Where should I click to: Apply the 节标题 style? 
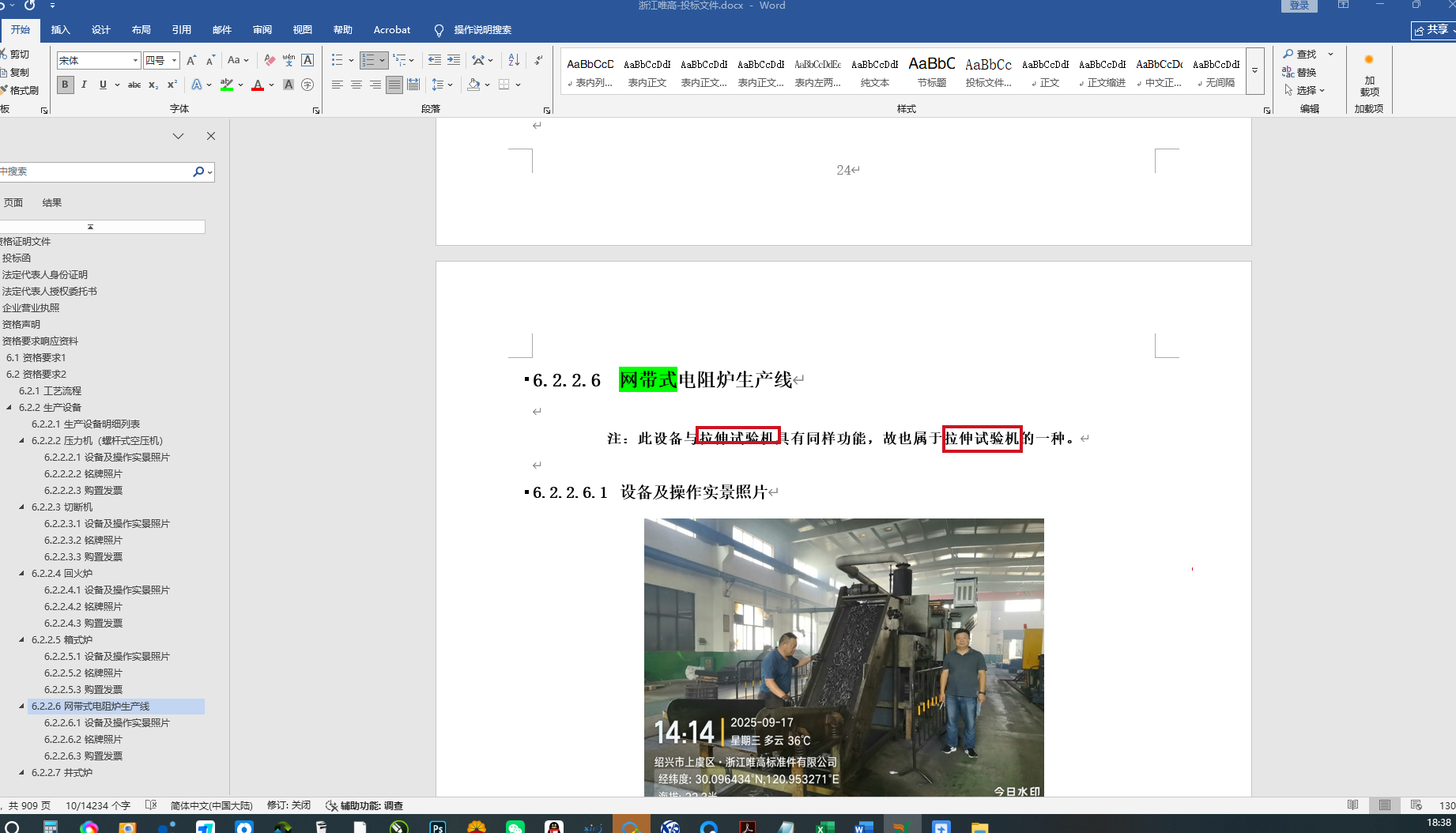(x=932, y=71)
